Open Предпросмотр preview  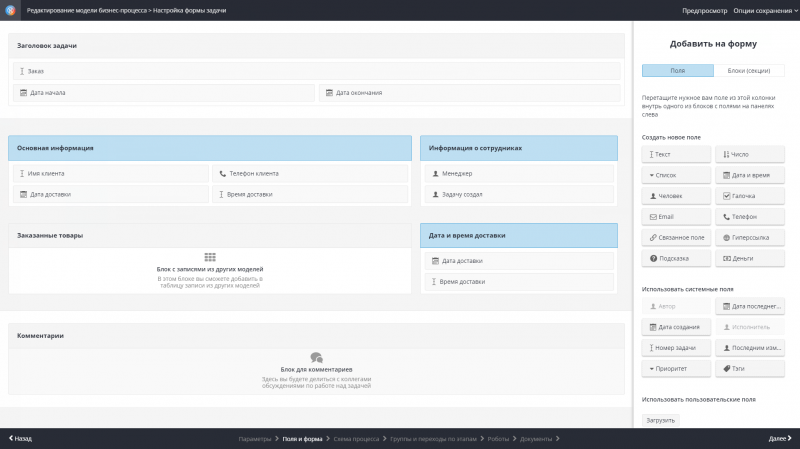[x=704, y=9]
